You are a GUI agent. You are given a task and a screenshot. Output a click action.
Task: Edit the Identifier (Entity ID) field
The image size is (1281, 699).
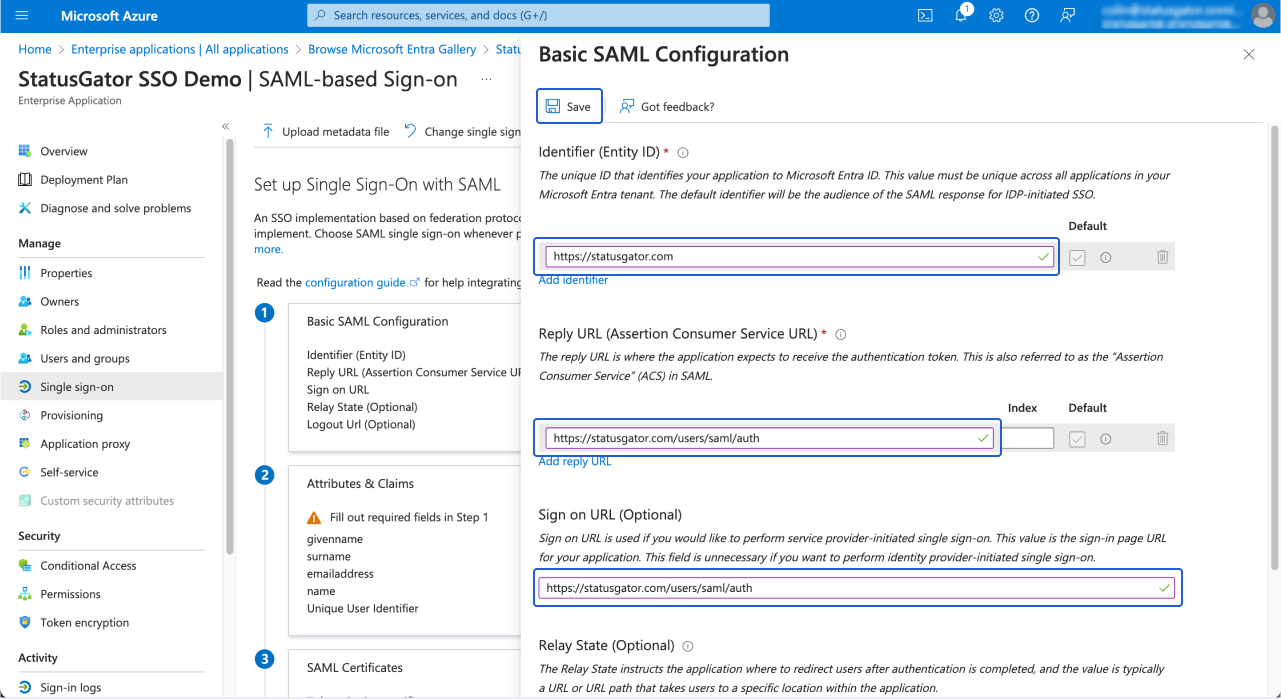(x=798, y=257)
